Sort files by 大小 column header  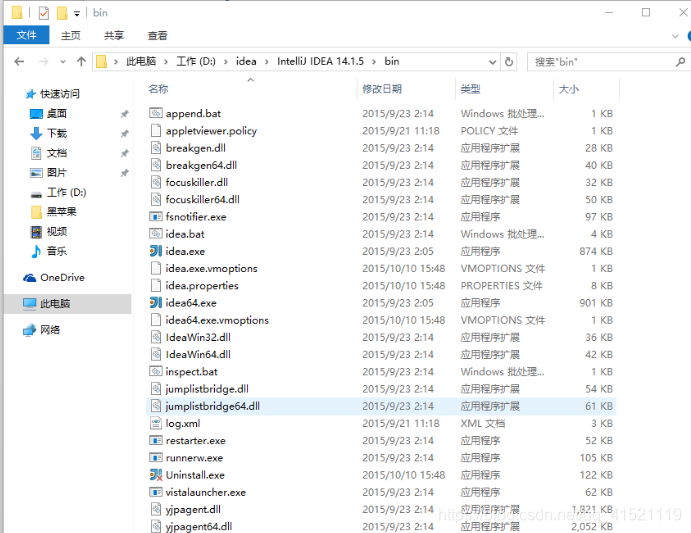tap(568, 89)
